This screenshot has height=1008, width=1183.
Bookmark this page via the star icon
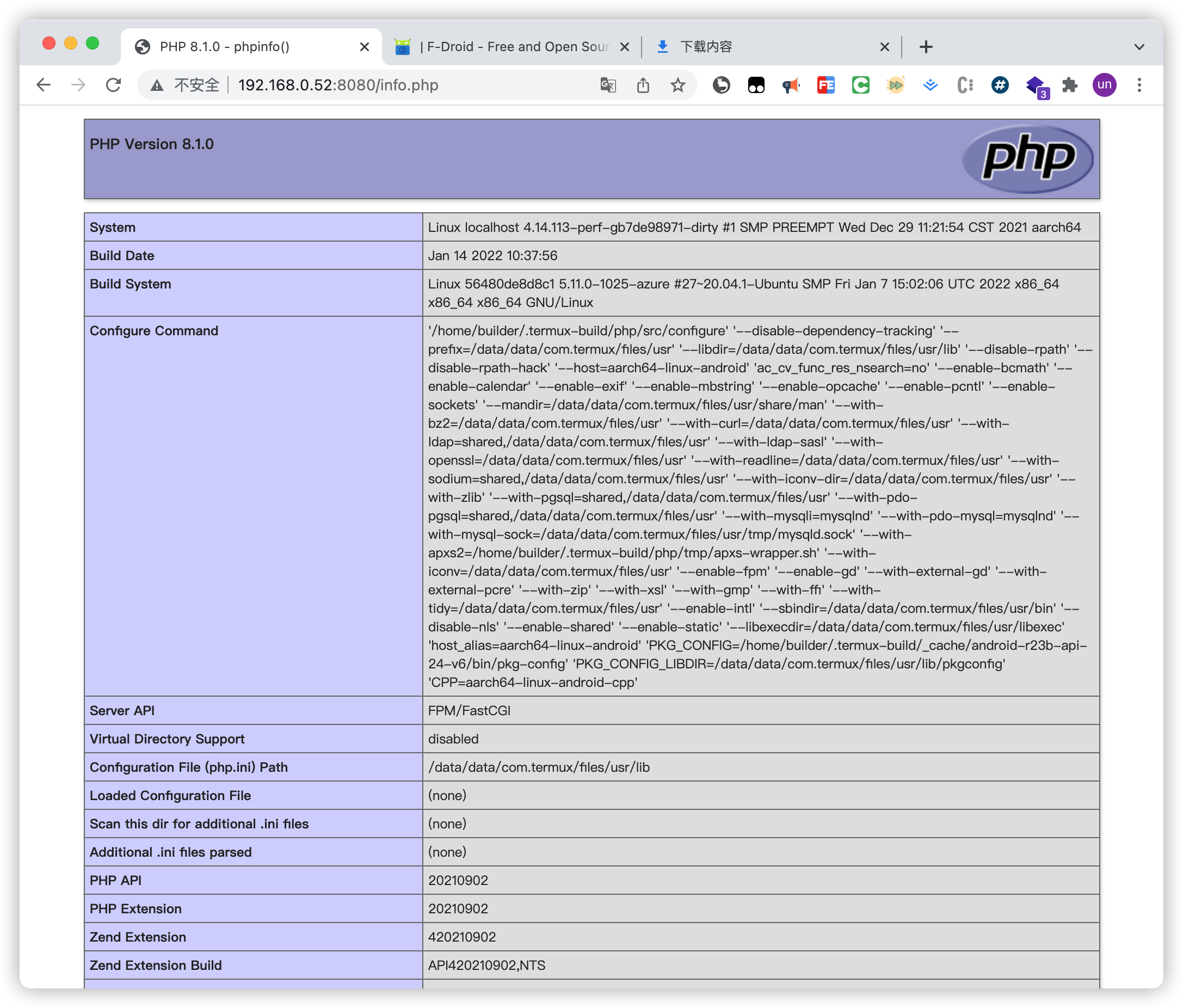tap(677, 84)
